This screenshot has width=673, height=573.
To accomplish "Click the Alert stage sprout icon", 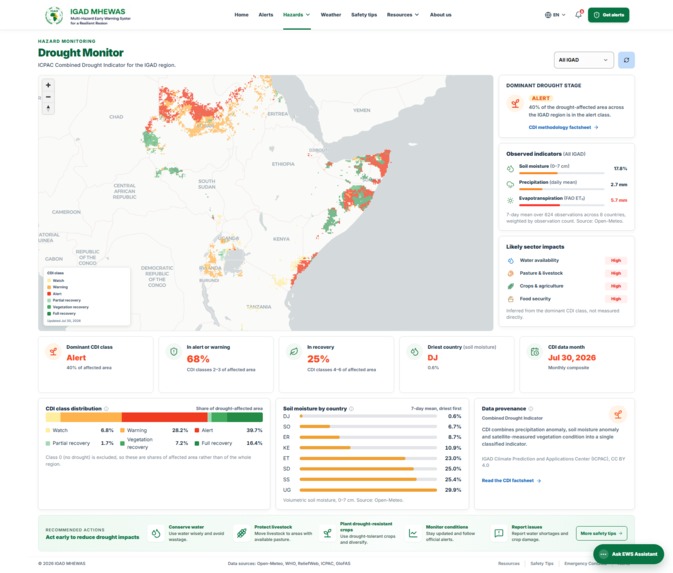I will pos(515,103).
